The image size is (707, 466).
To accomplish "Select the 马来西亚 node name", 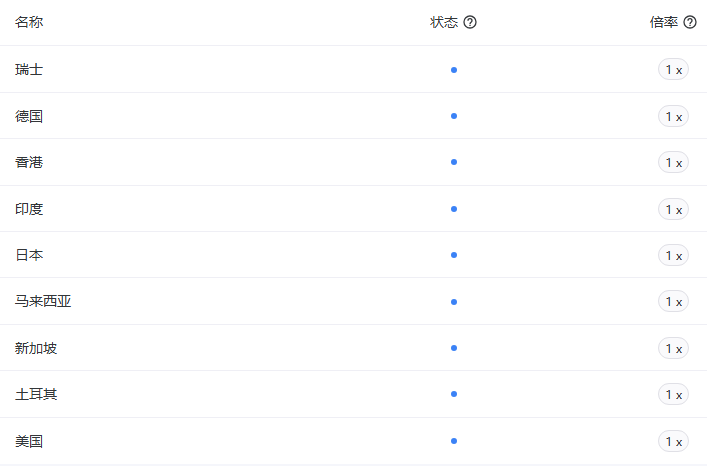I will coord(43,302).
